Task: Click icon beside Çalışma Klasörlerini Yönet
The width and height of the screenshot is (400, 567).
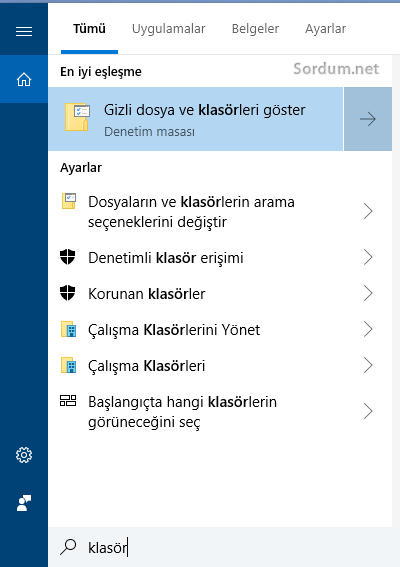Action: [x=68, y=329]
